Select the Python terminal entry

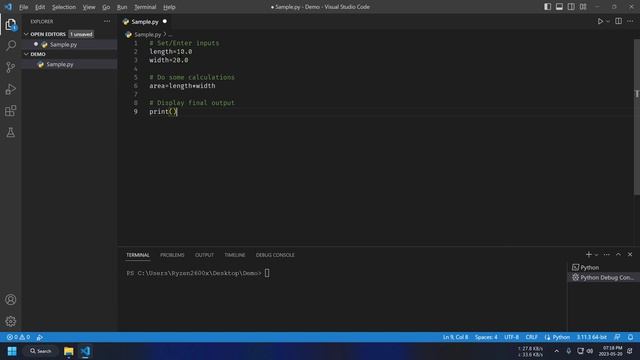[603, 267]
